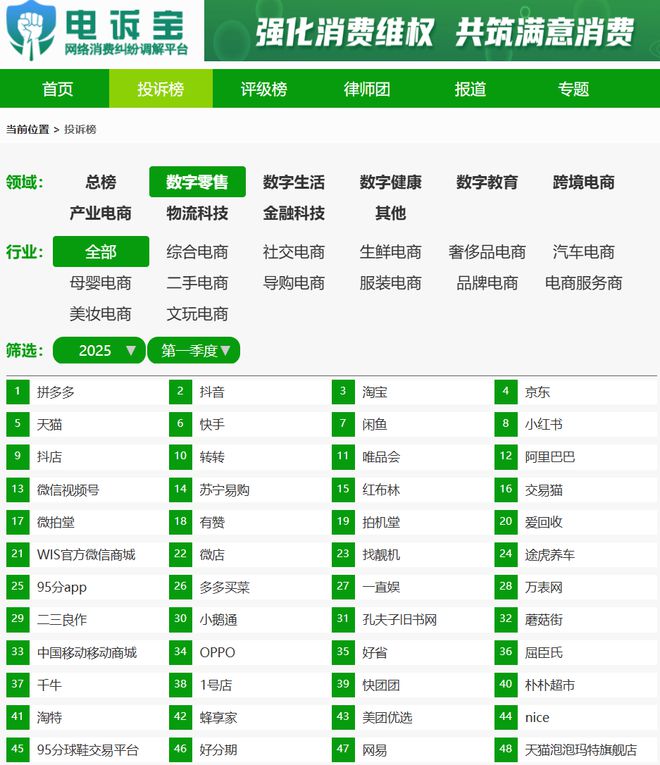Image resolution: width=660 pixels, height=765 pixels.
Task: Click rank badge number 8 beside 小红书
Action: click(x=506, y=424)
